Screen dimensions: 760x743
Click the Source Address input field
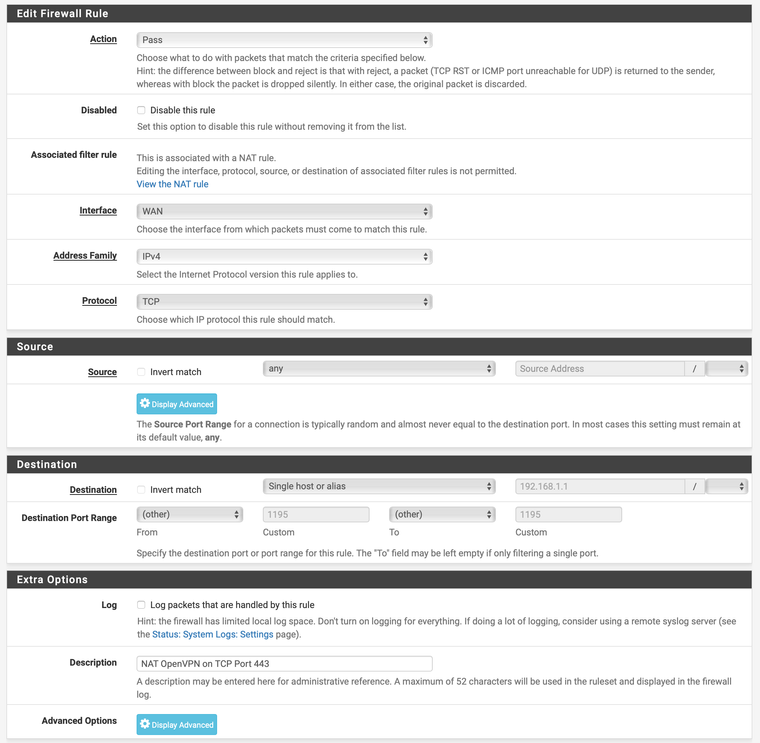click(x=600, y=368)
